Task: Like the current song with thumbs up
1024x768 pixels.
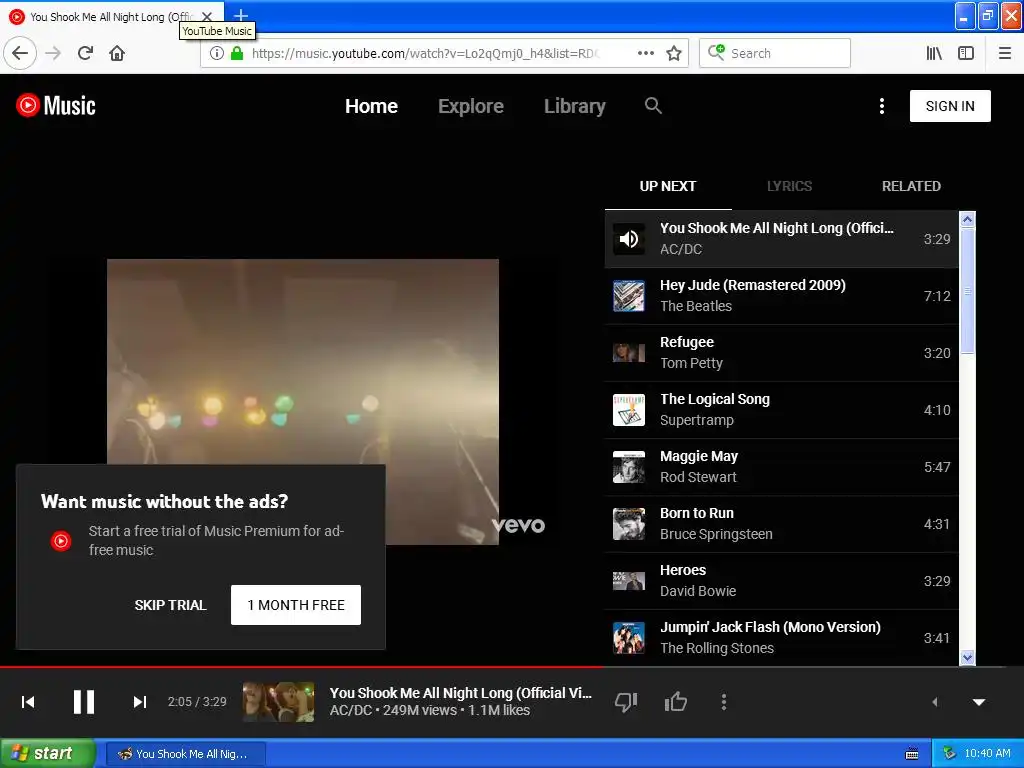Action: click(675, 702)
